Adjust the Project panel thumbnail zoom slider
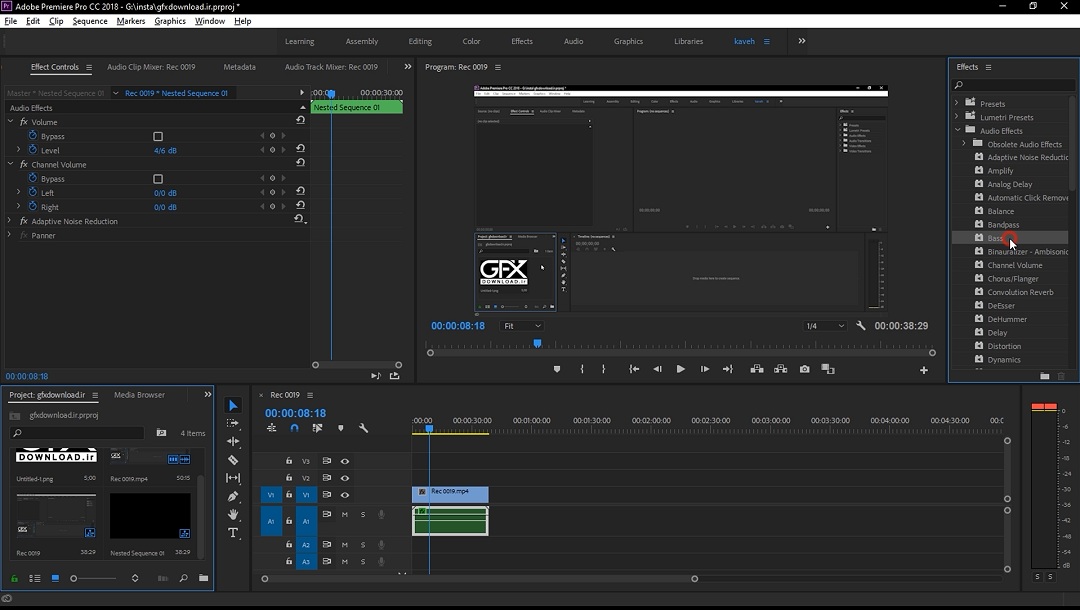This screenshot has width=1080, height=610. pos(74,578)
